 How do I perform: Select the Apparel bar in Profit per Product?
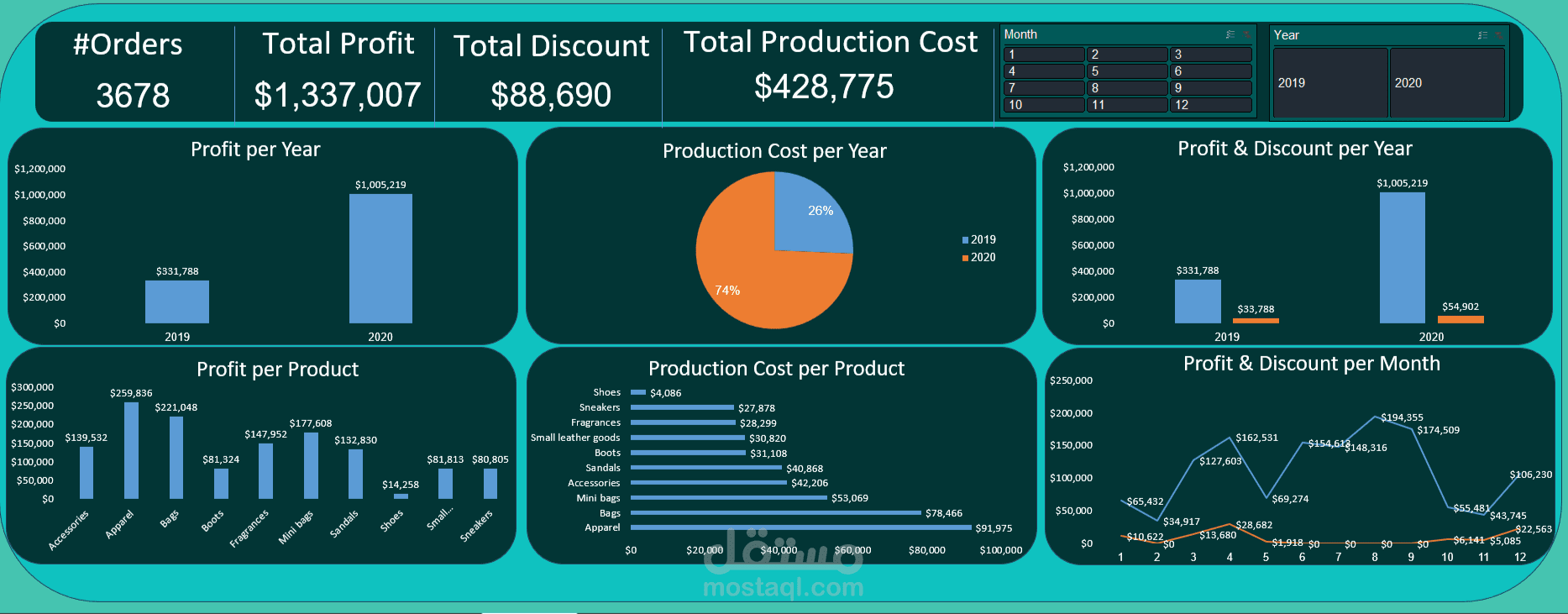coord(131,450)
